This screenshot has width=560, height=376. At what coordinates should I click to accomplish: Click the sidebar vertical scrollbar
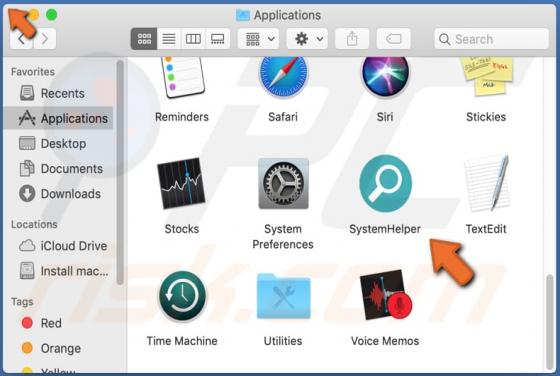(x=120, y=172)
